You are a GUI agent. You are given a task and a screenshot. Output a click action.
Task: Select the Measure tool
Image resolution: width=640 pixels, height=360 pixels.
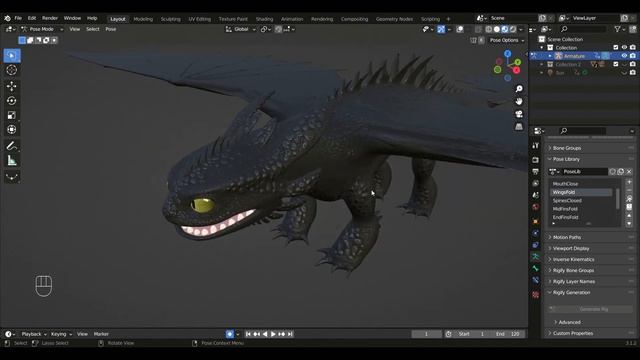point(12,161)
